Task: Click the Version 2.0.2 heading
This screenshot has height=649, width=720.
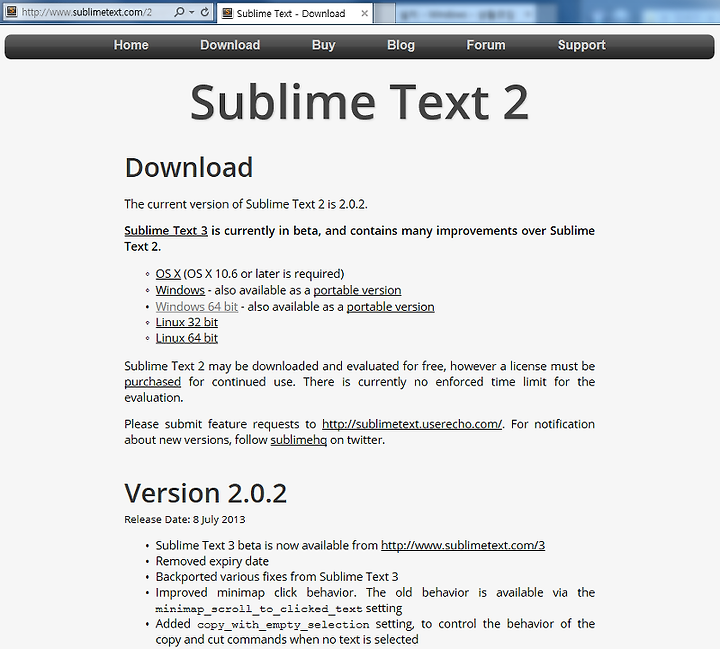Action: click(x=205, y=493)
